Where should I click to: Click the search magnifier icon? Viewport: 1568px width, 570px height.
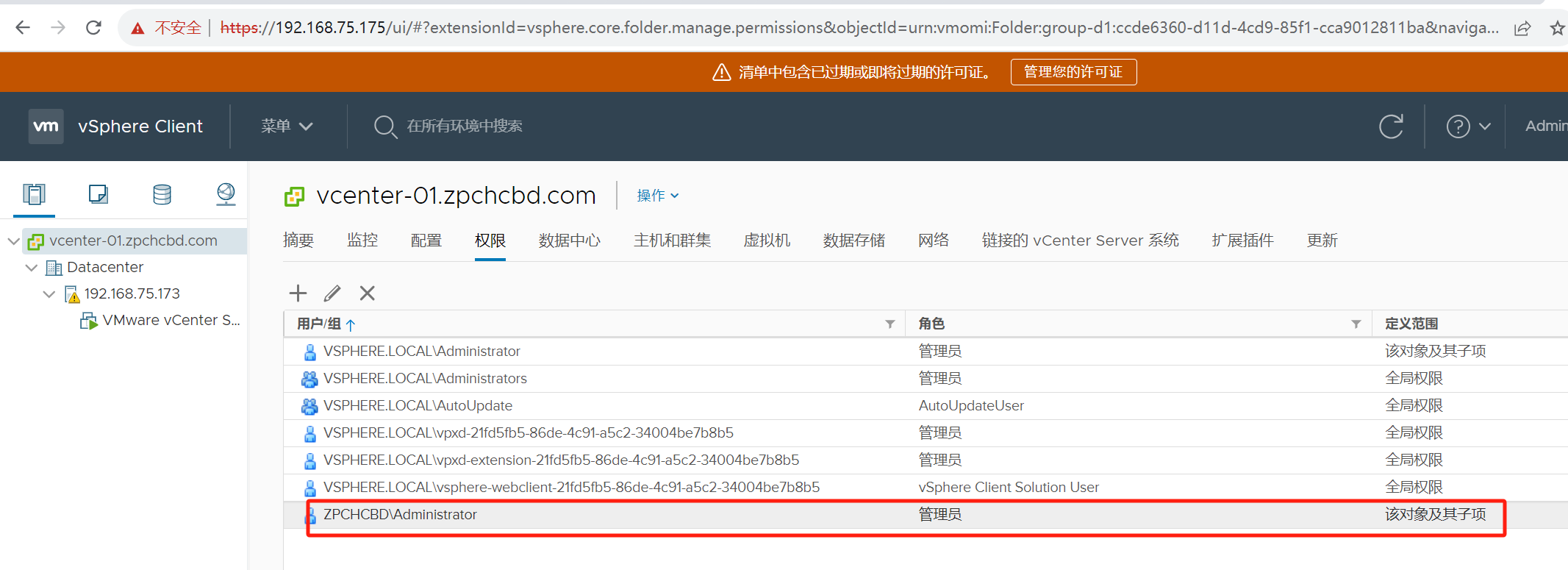coord(384,127)
